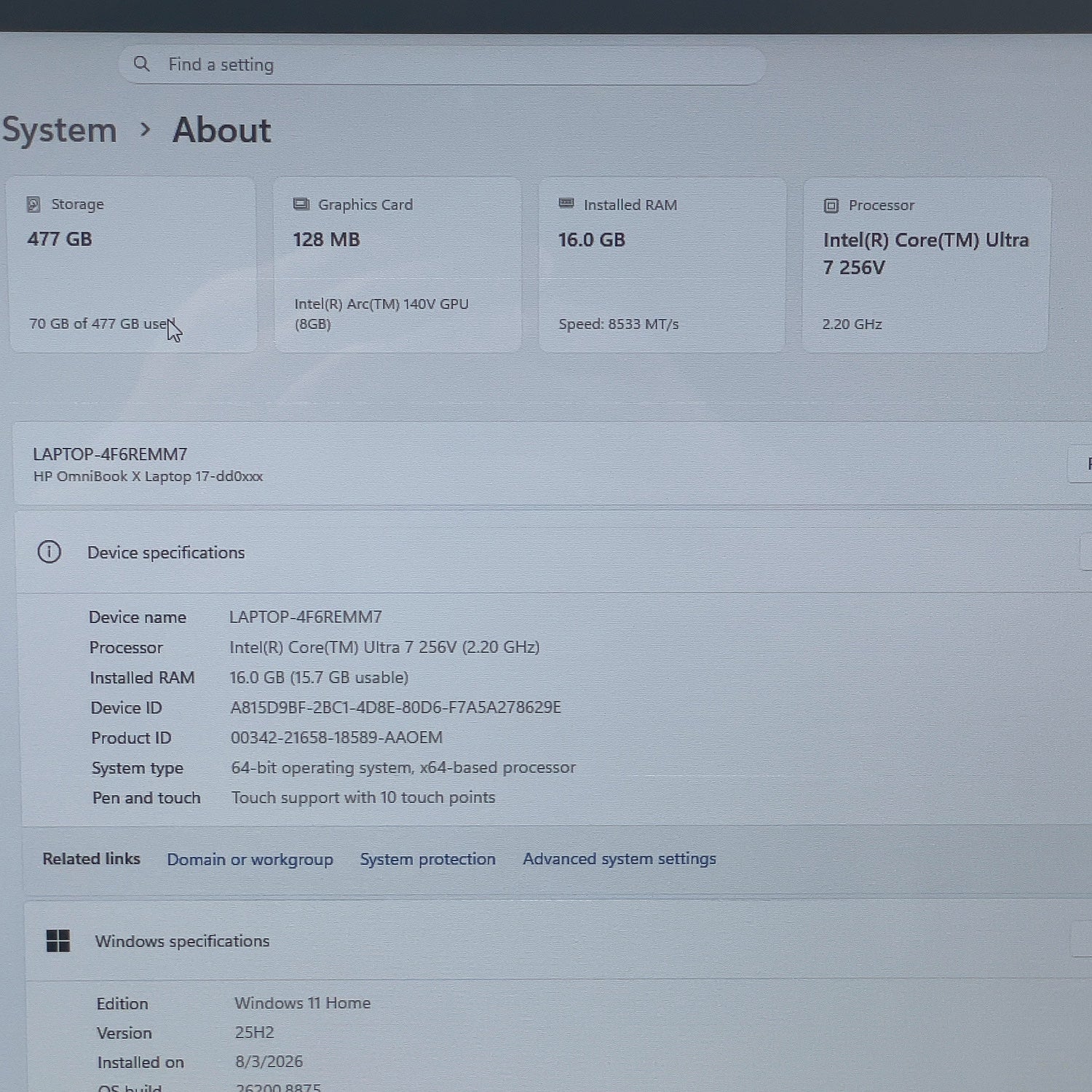
Task: Select Installed on date 8/3/2026
Action: 269,1062
